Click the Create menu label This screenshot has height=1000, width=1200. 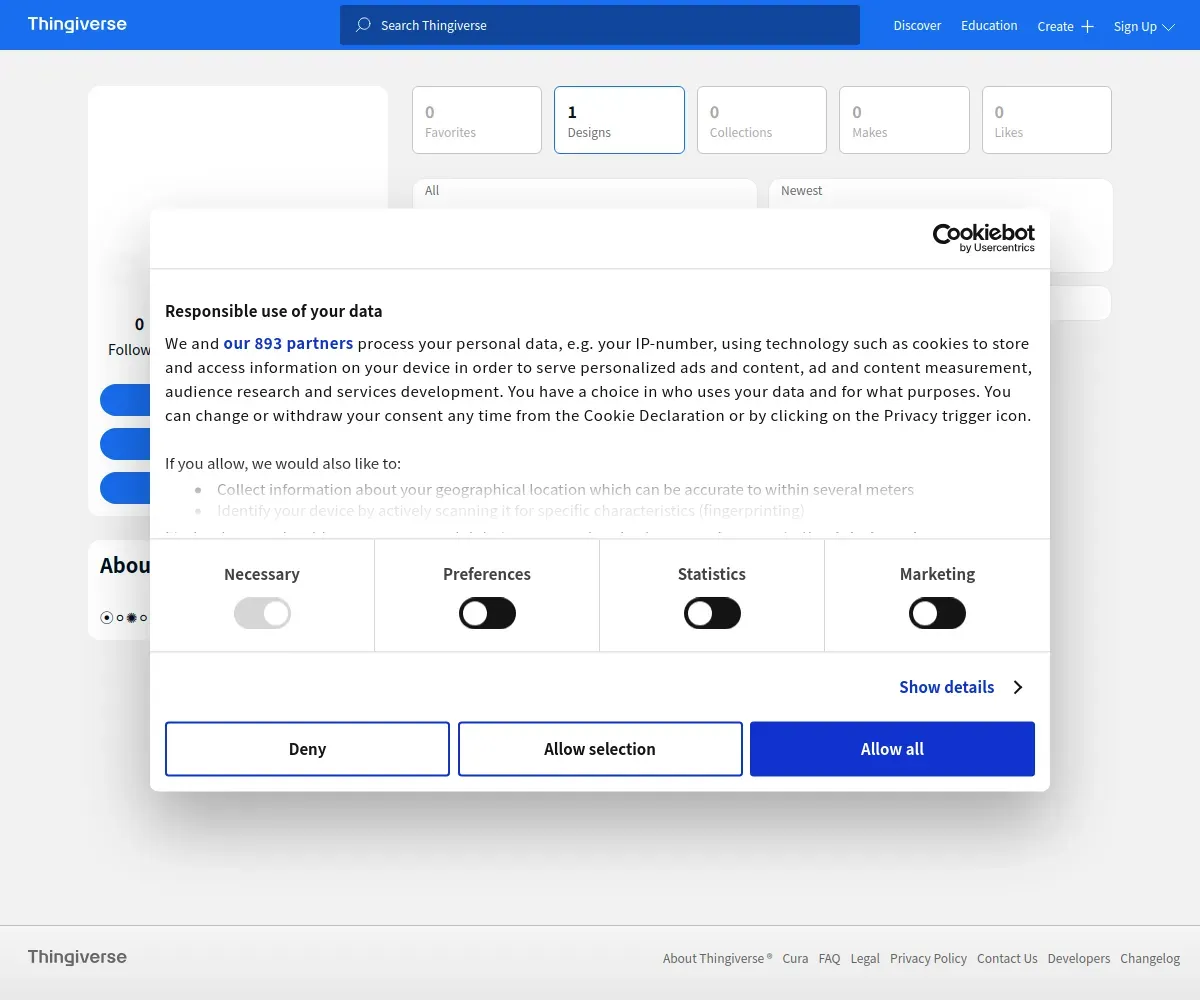(x=1055, y=27)
